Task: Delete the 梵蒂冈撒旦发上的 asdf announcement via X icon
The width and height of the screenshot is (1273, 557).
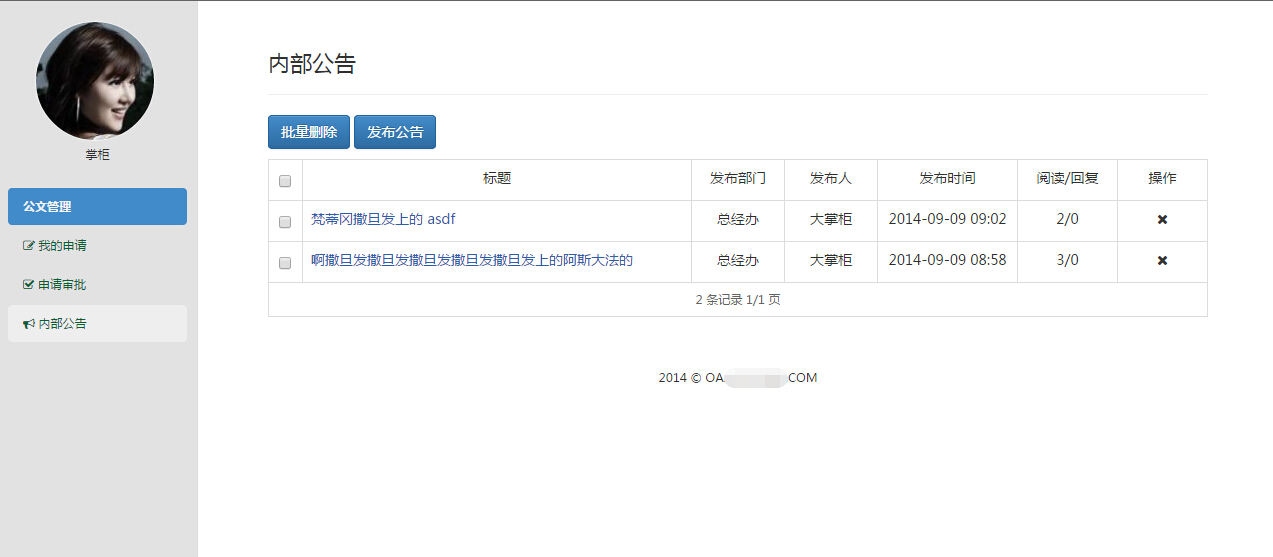Action: tap(1162, 220)
